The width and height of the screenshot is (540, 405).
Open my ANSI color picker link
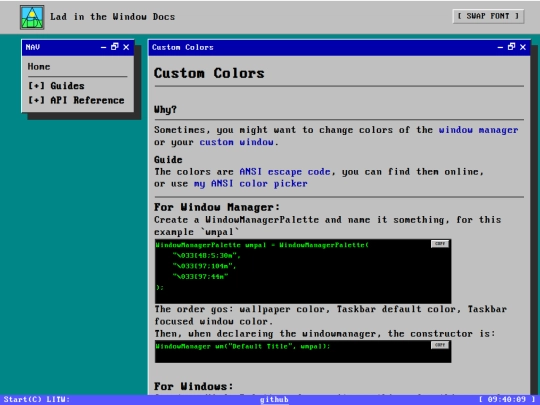(250, 184)
